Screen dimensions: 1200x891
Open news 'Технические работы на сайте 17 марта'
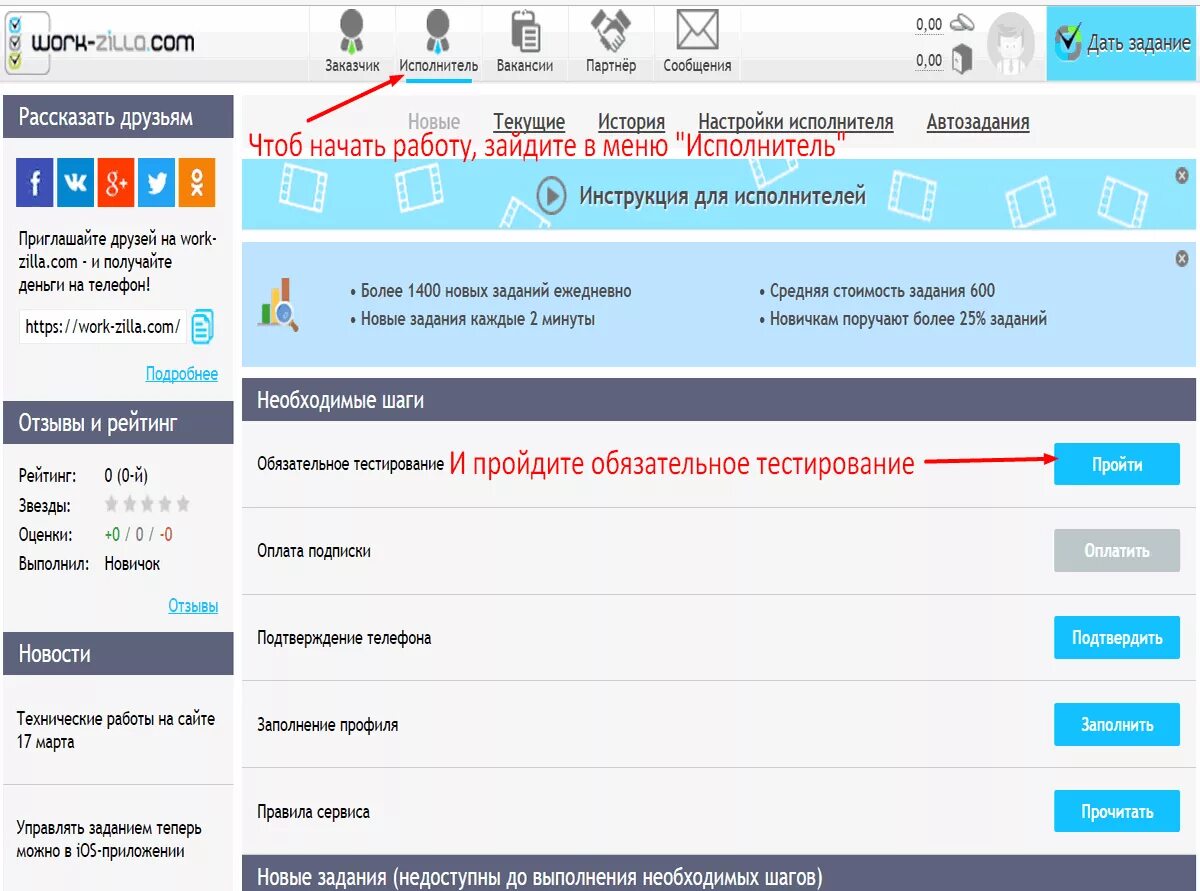pos(116,730)
